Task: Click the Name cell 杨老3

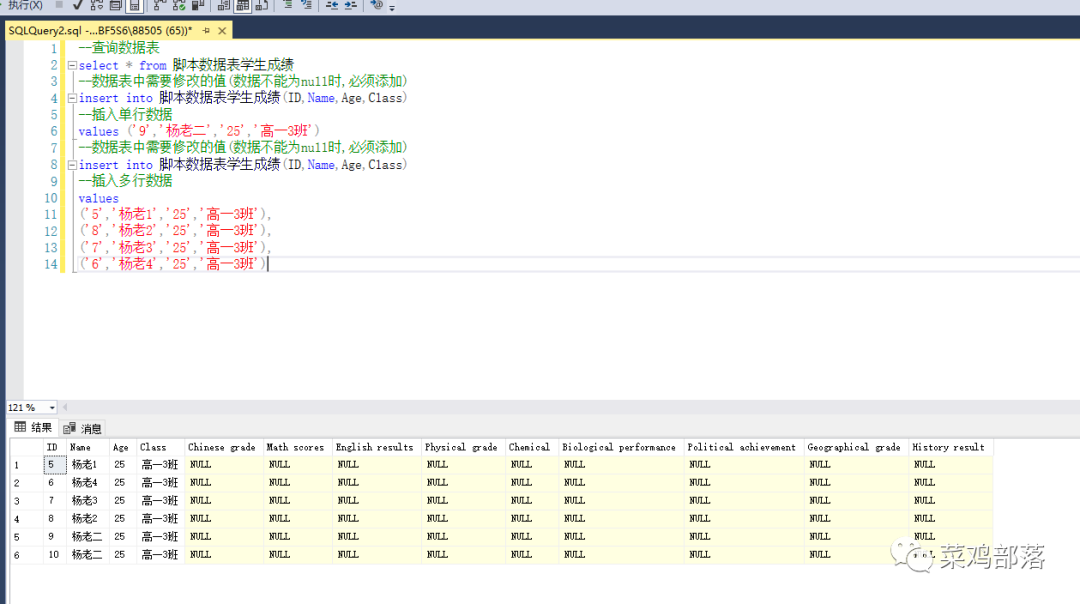Action: [88, 501]
